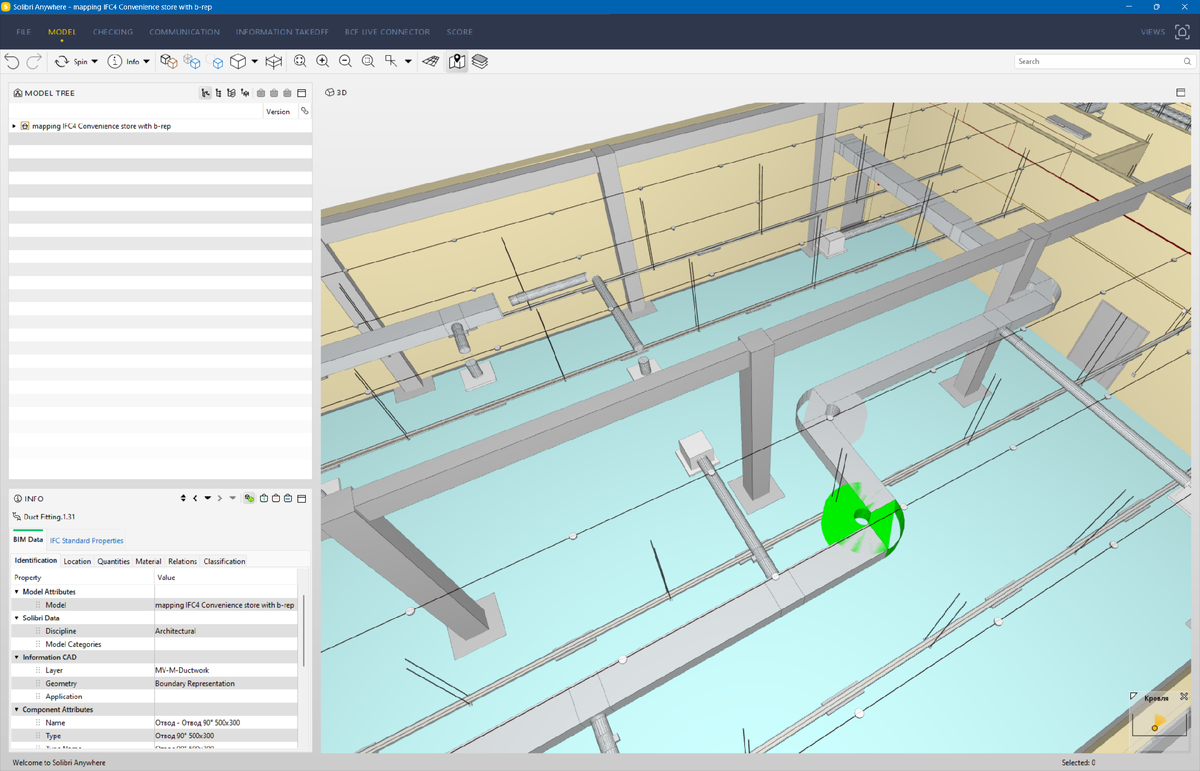Viewport: 1200px width, 771px height.
Task: Click the Zoom In magnifier icon
Action: click(323, 62)
